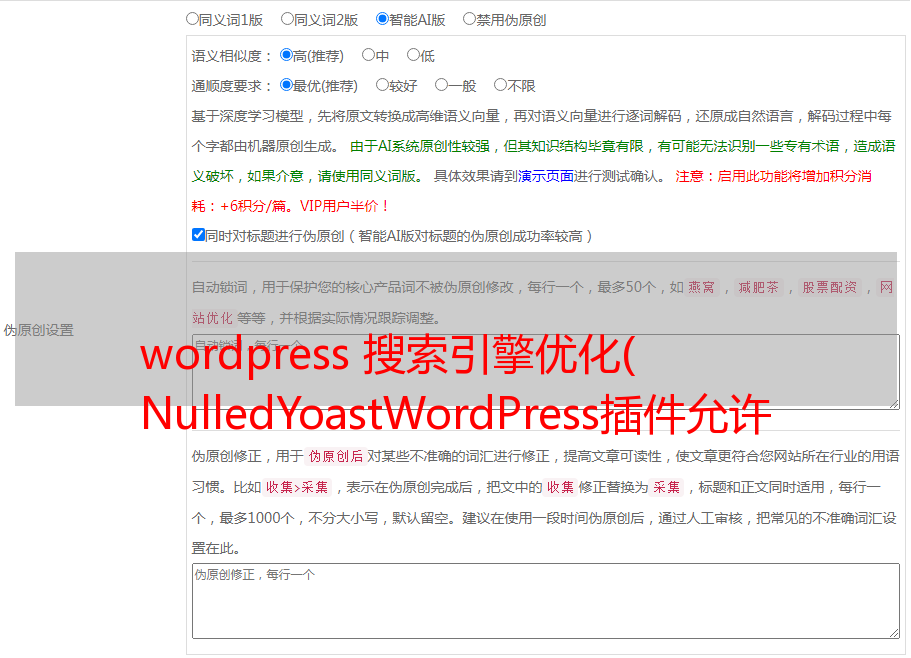
Task: Set 通顺度要求 to 较好
Action: [x=382, y=85]
